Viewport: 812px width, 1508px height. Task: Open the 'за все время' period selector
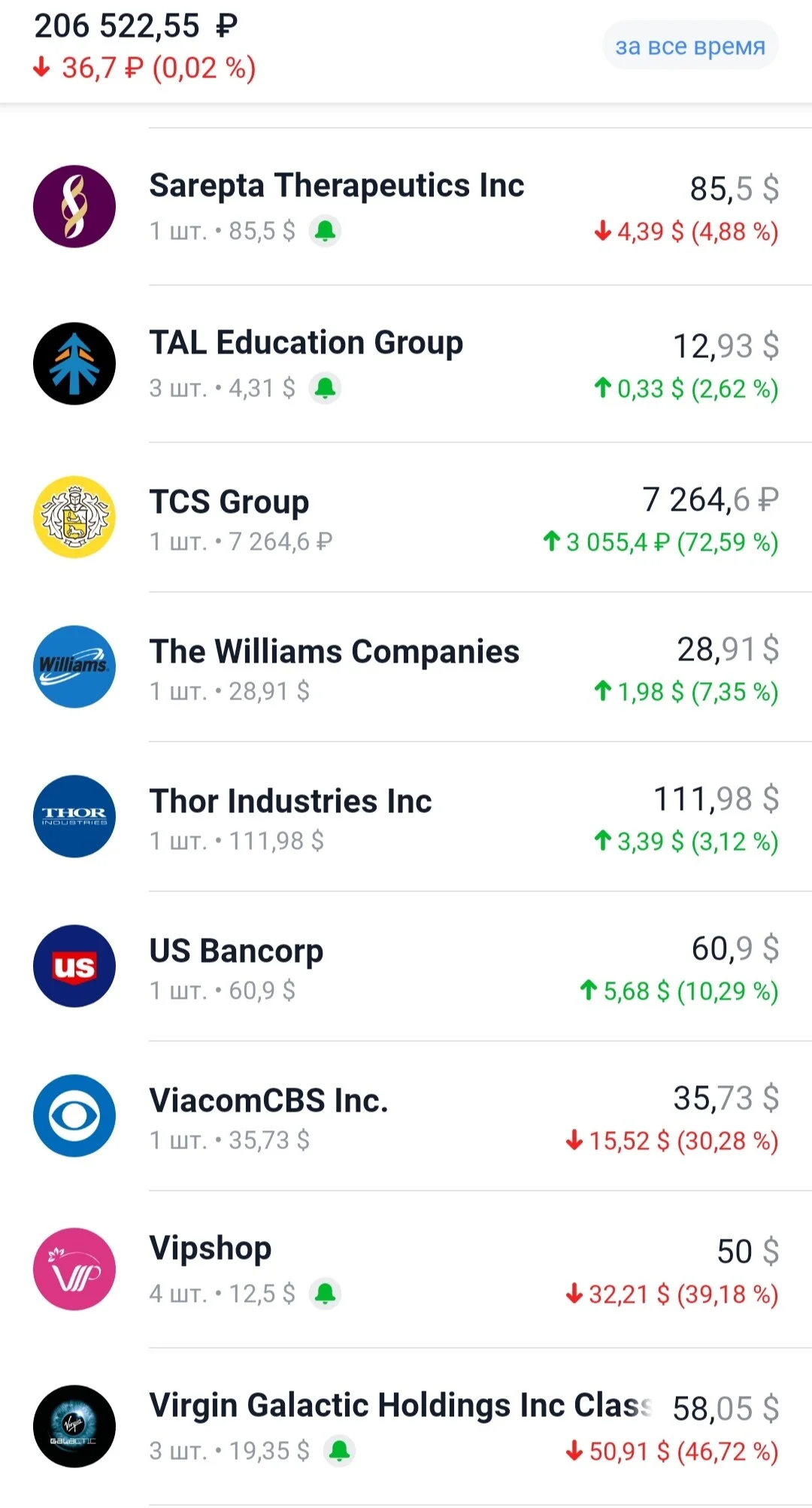[690, 47]
